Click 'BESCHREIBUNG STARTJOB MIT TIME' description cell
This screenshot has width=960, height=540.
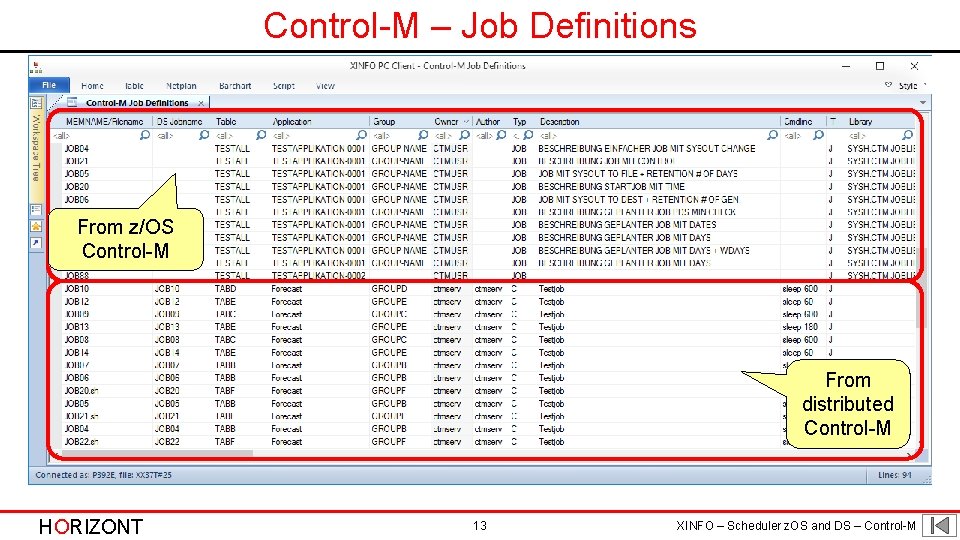611,187
